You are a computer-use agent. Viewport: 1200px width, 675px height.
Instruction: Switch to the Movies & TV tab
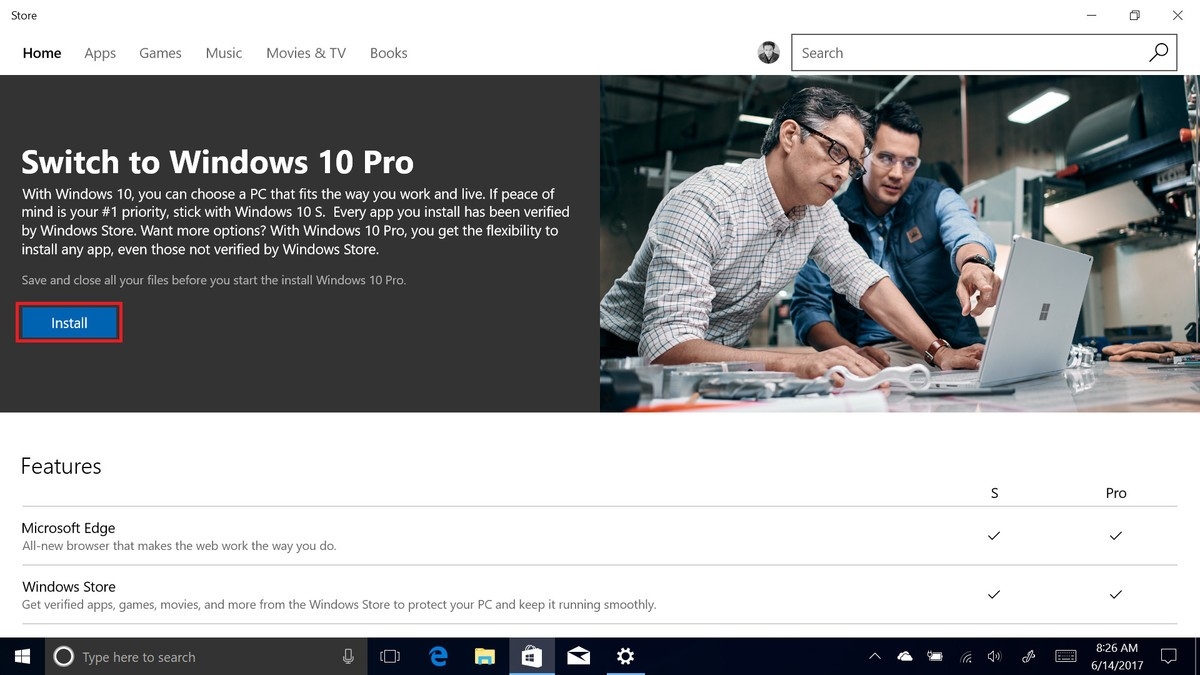(x=305, y=52)
